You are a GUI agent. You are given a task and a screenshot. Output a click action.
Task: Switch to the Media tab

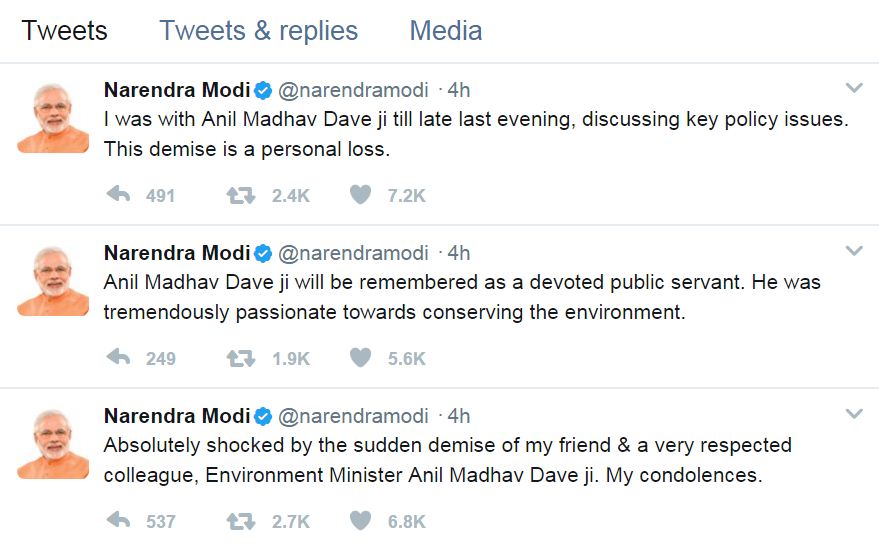[x=445, y=31]
